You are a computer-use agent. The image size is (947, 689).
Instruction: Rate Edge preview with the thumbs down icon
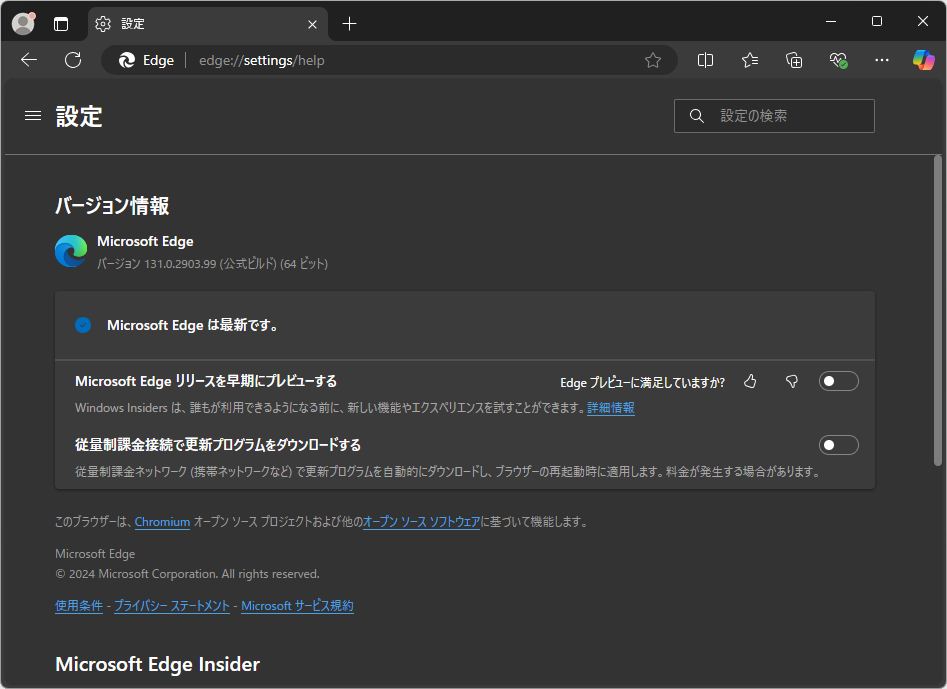791,381
